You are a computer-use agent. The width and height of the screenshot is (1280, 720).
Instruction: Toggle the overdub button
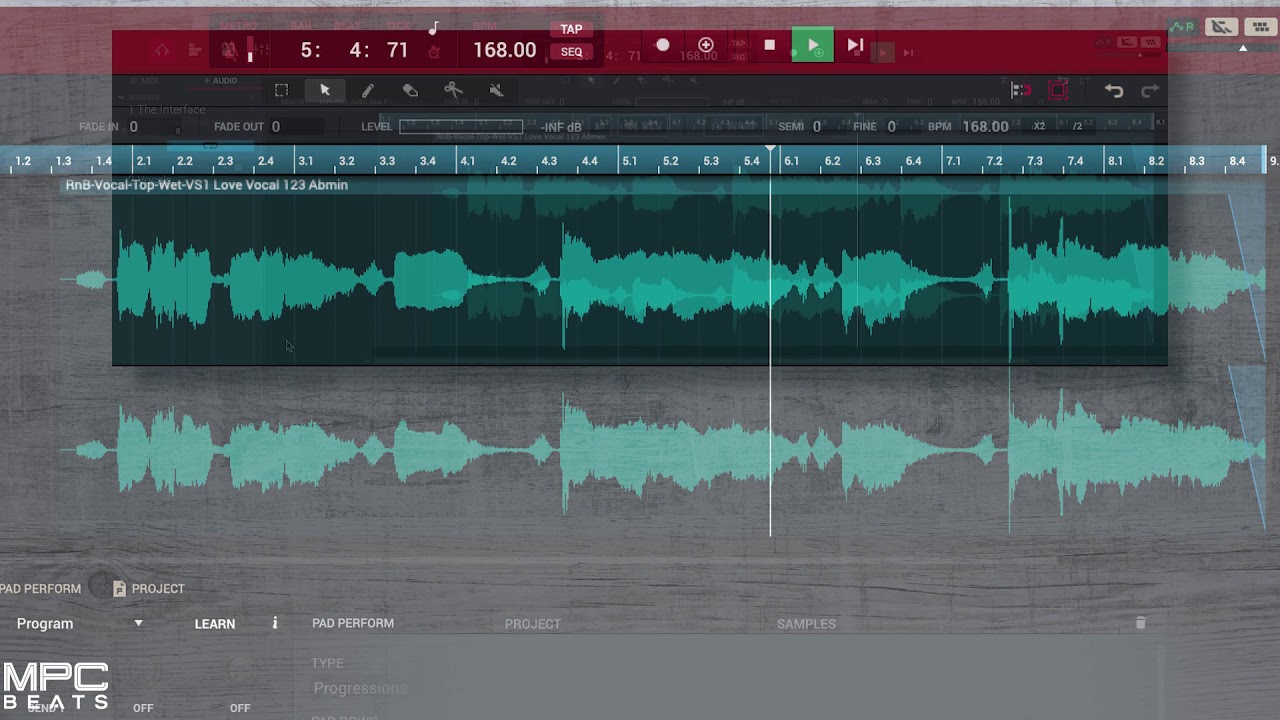click(x=705, y=45)
